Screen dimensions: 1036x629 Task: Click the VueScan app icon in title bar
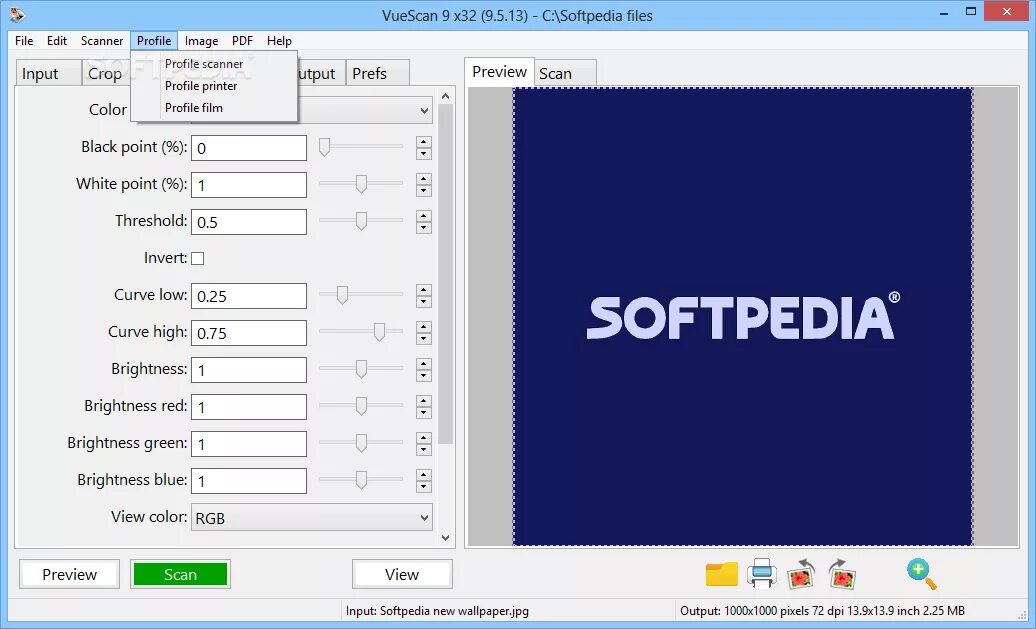18,13
